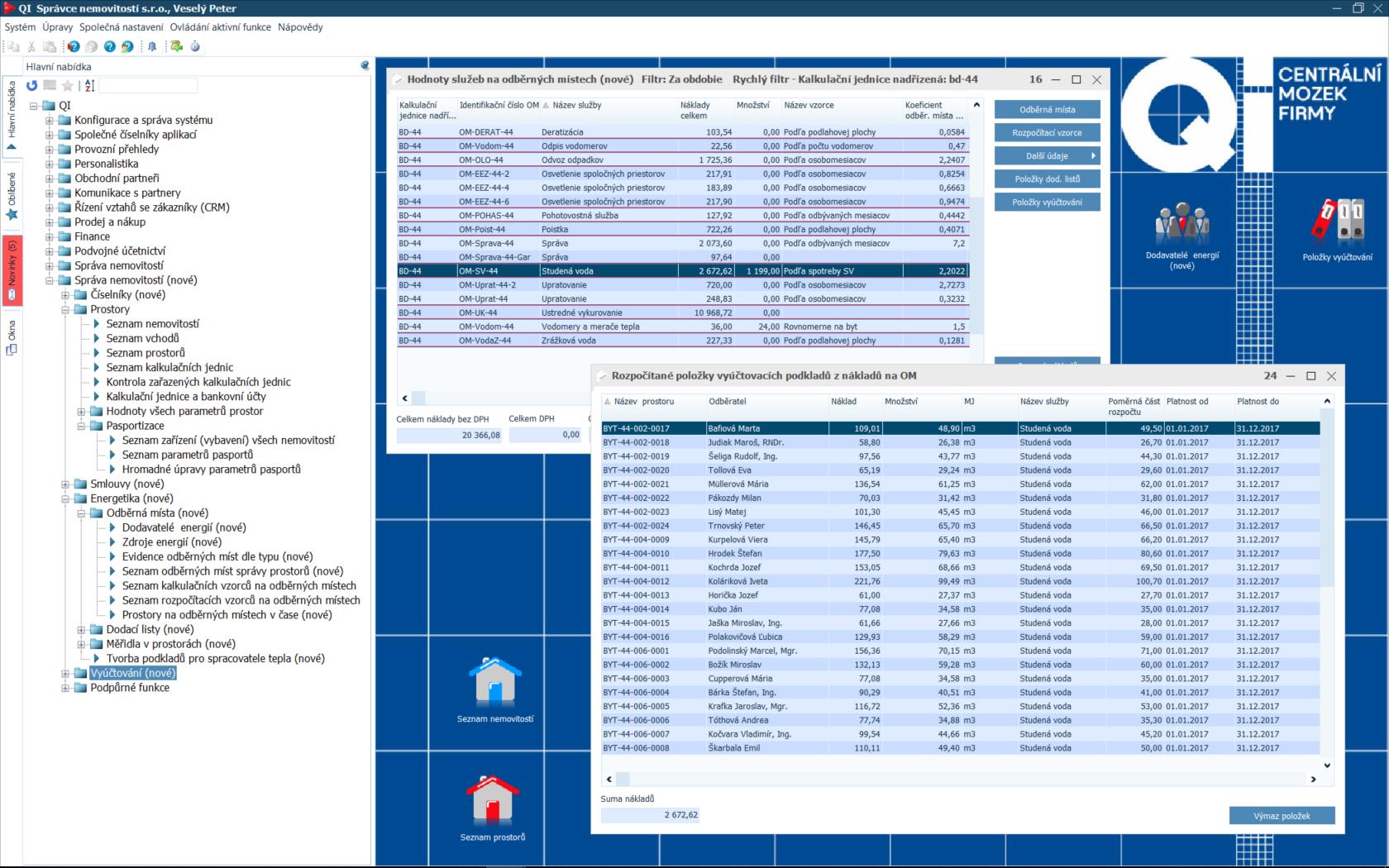Click the scroll down arrow in Rozpočítané položky
Image resolution: width=1389 pixels, height=868 pixels.
pos(1327,765)
